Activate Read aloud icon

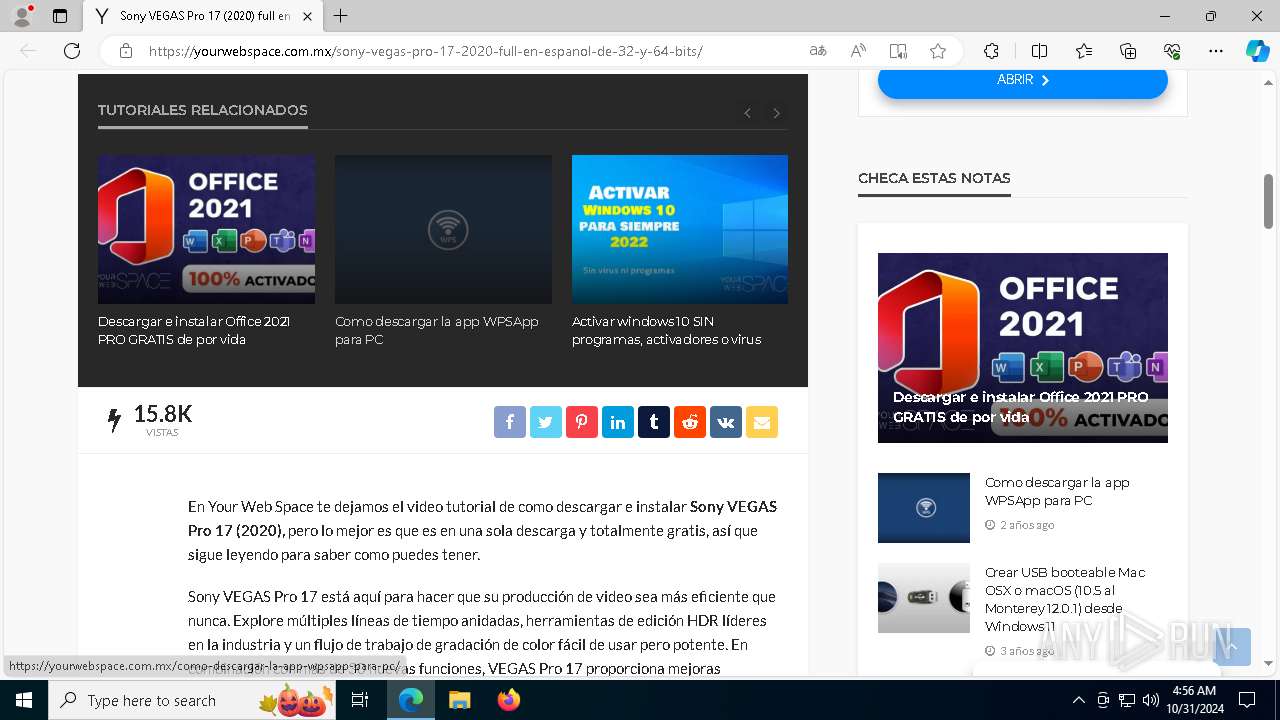pos(858,51)
